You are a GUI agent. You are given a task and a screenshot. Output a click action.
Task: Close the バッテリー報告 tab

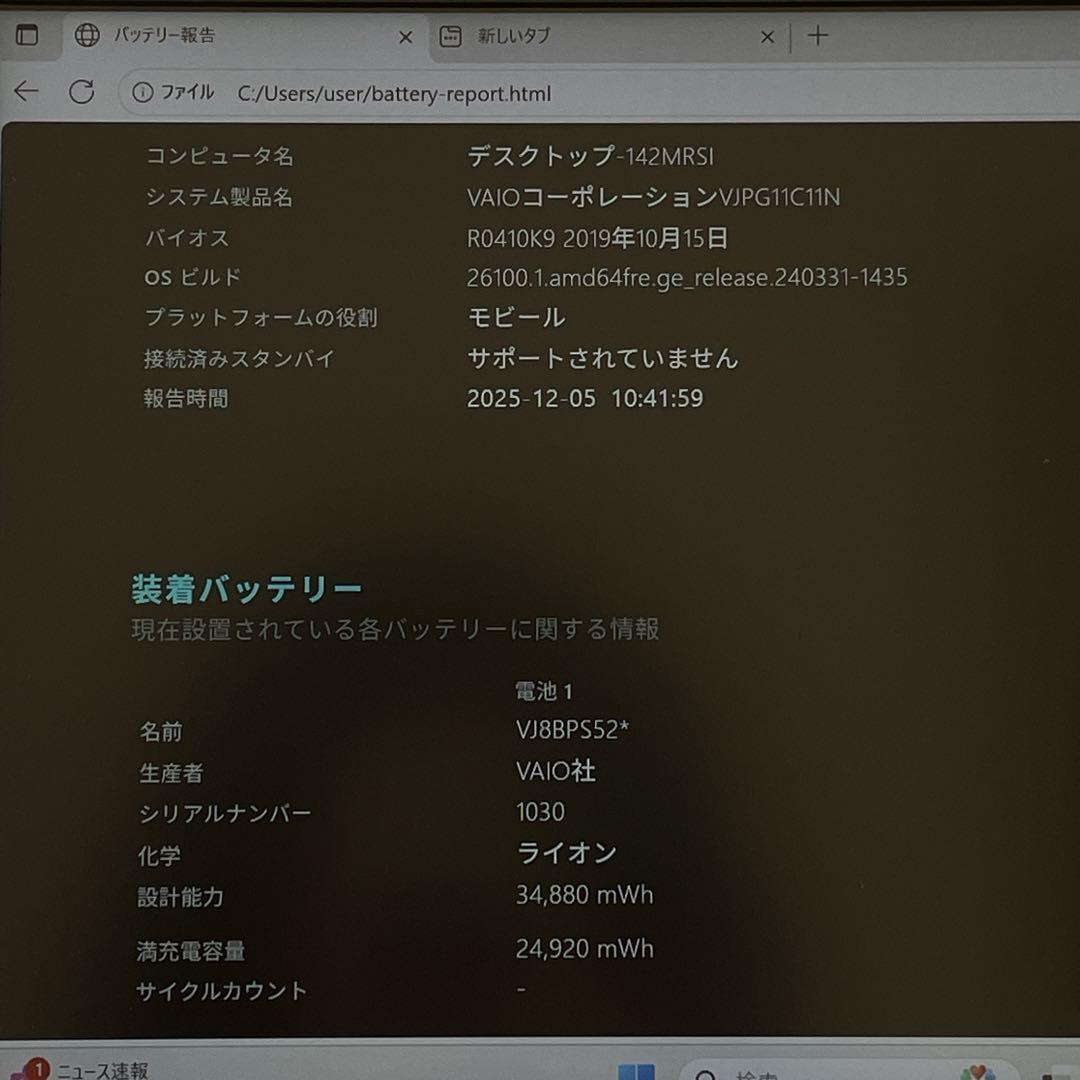[x=405, y=36]
